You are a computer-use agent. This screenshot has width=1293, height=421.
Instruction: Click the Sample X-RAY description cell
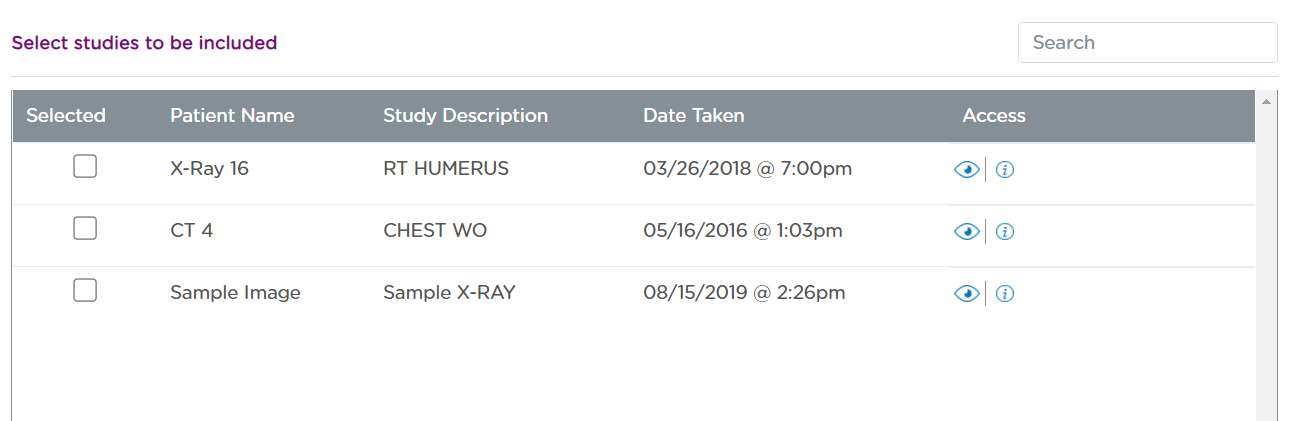(x=449, y=293)
